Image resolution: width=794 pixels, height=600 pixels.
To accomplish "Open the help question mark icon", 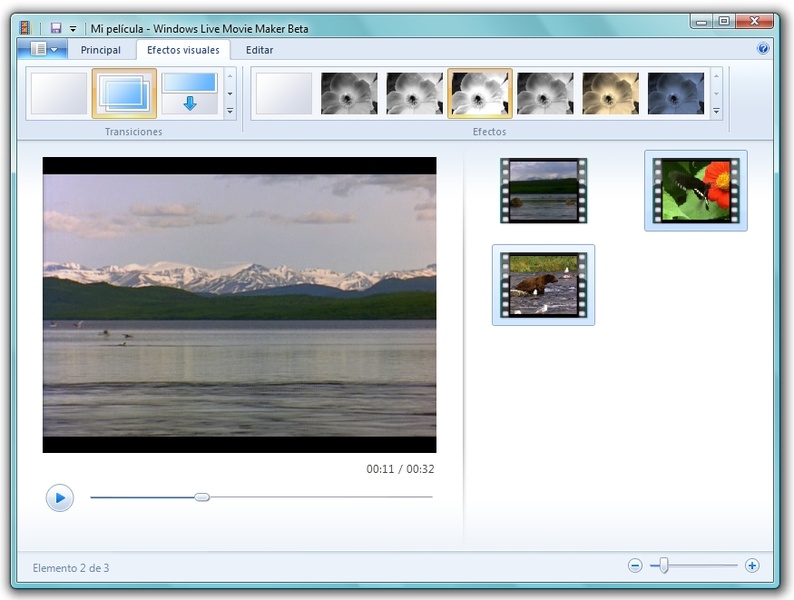I will pos(763,49).
